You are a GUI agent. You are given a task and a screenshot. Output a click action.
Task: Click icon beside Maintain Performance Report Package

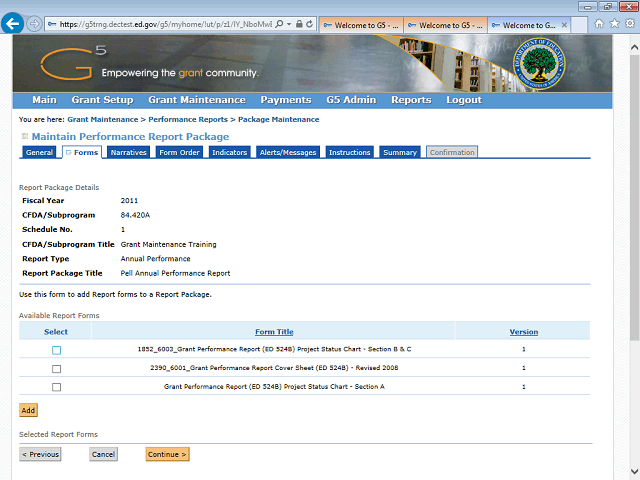point(24,136)
